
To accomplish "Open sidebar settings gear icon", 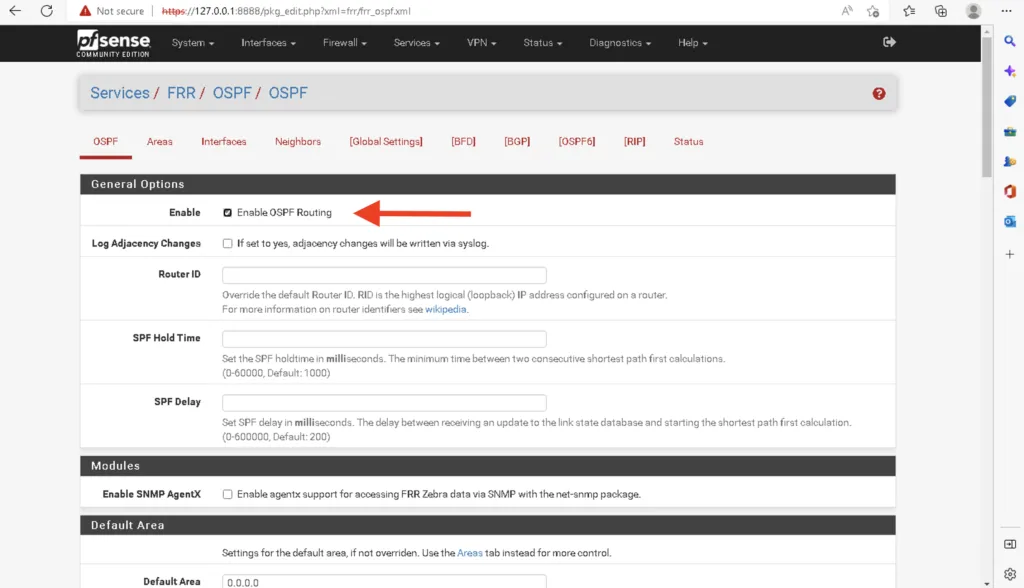I will [x=1010, y=574].
